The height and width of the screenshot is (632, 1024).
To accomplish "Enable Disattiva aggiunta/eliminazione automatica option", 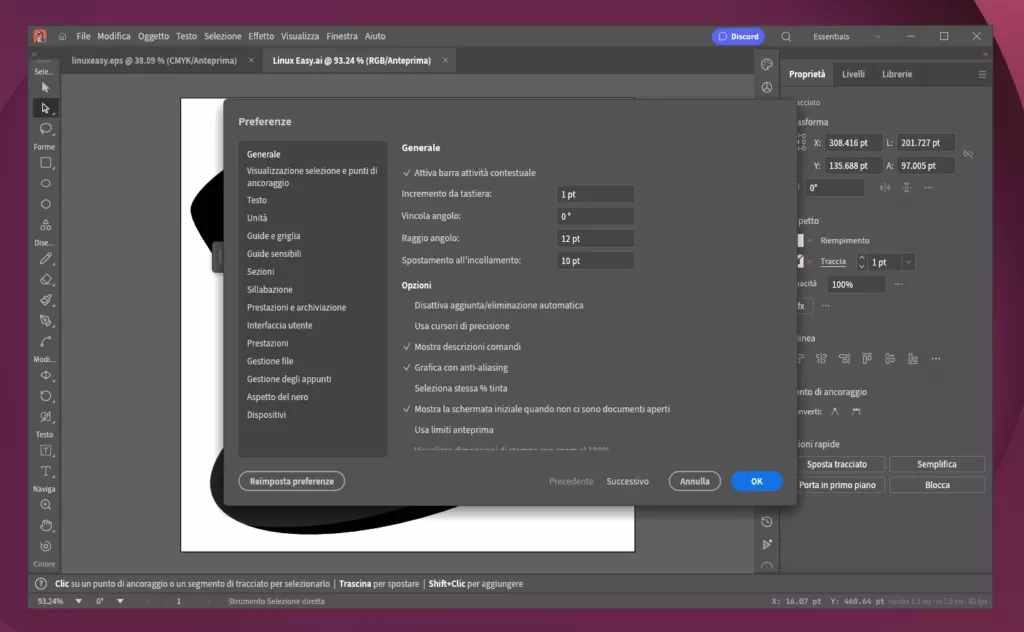I will pyautogui.click(x=498, y=306).
